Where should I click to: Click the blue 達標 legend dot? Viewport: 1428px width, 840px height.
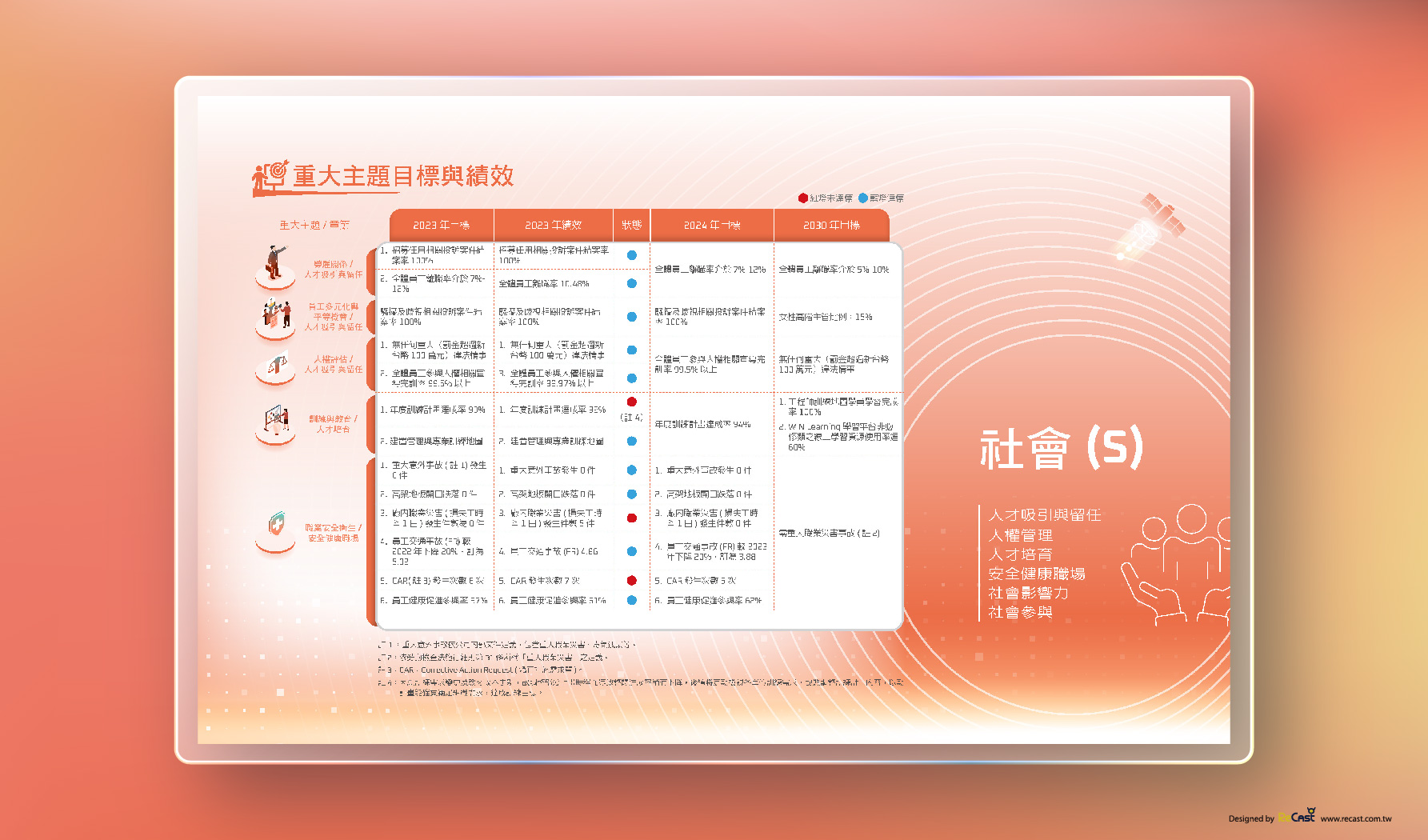863,198
